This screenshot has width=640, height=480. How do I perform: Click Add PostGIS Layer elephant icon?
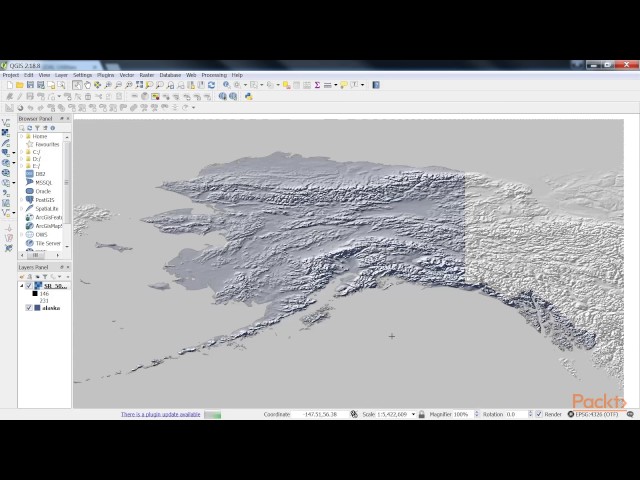point(6,153)
